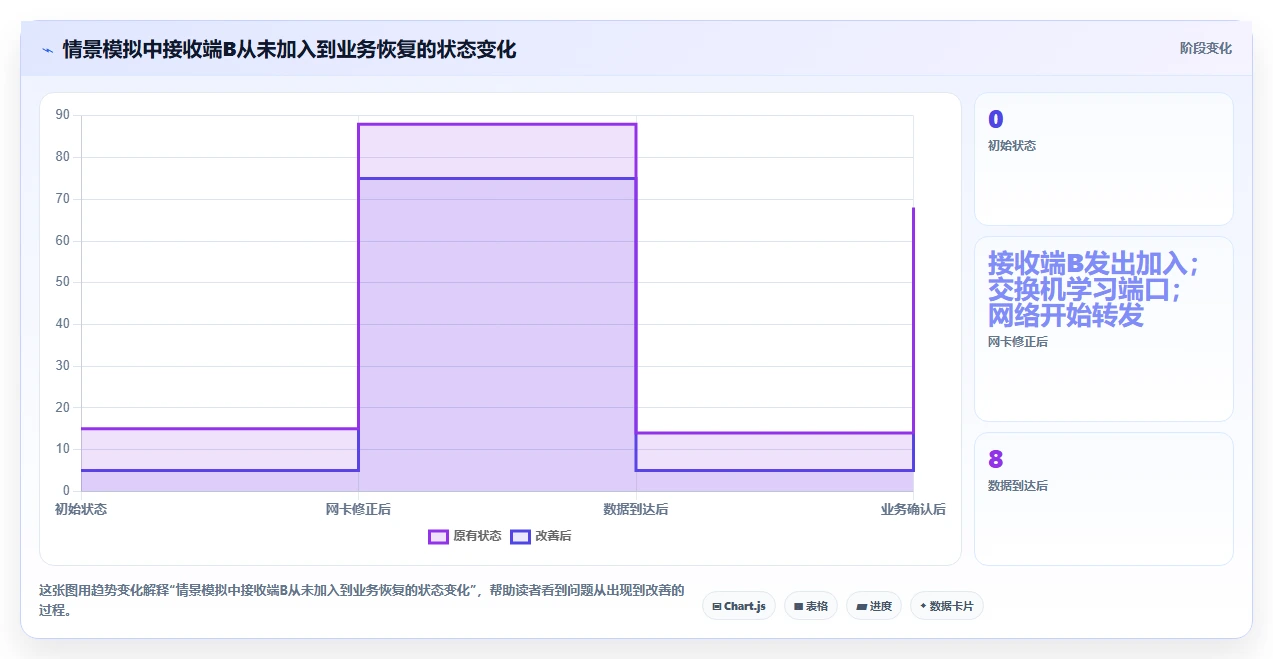This screenshot has width=1273, height=659.
Task: Select the 进度 tag
Action: [874, 606]
